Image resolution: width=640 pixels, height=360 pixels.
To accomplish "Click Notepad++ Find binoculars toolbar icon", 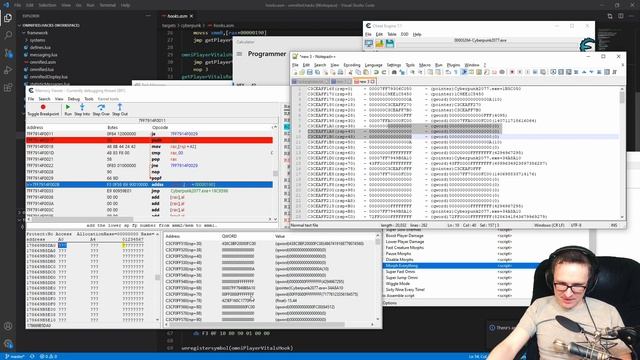I will coord(394,72).
